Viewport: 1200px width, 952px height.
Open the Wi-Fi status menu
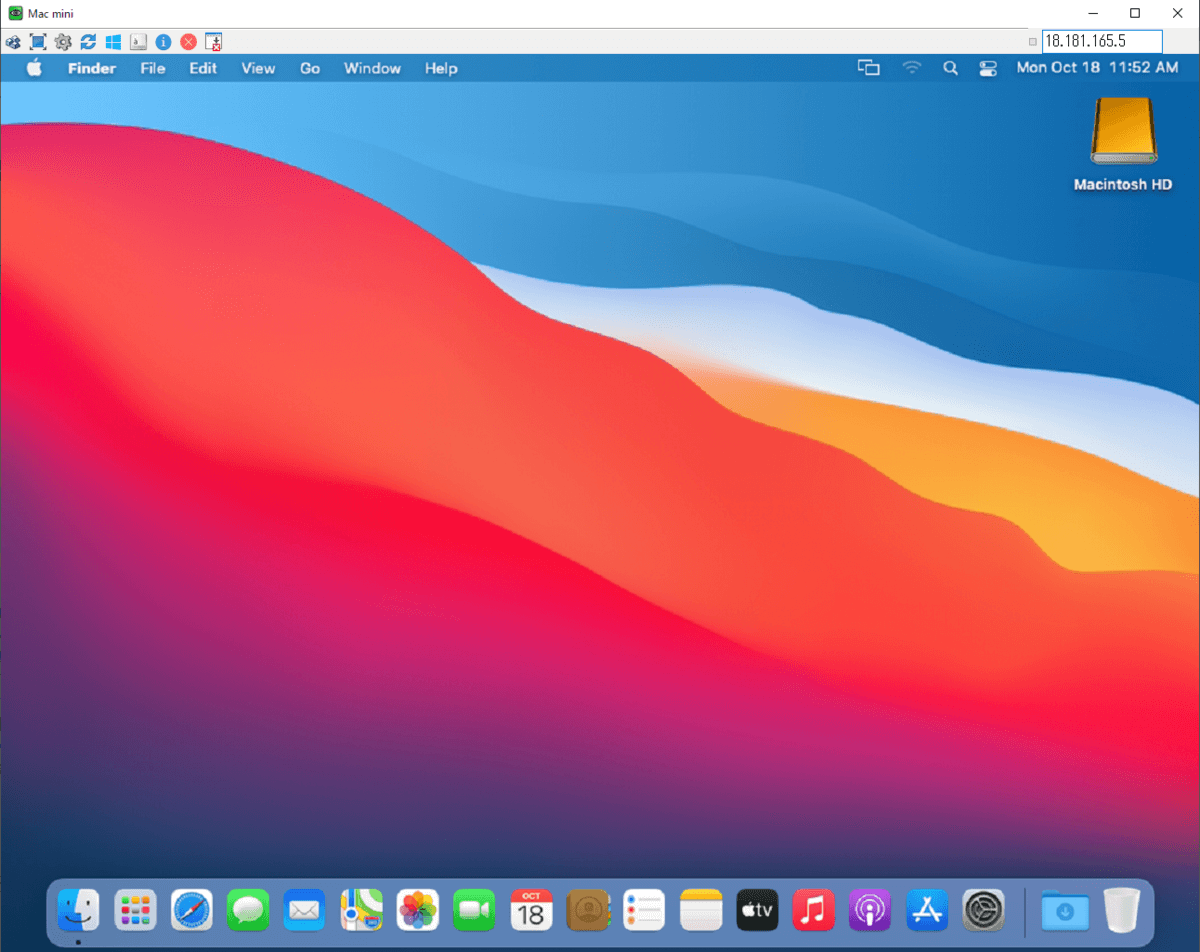(911, 68)
